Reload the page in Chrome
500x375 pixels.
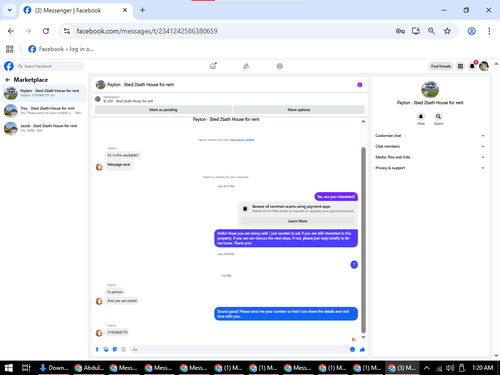pos(46,31)
